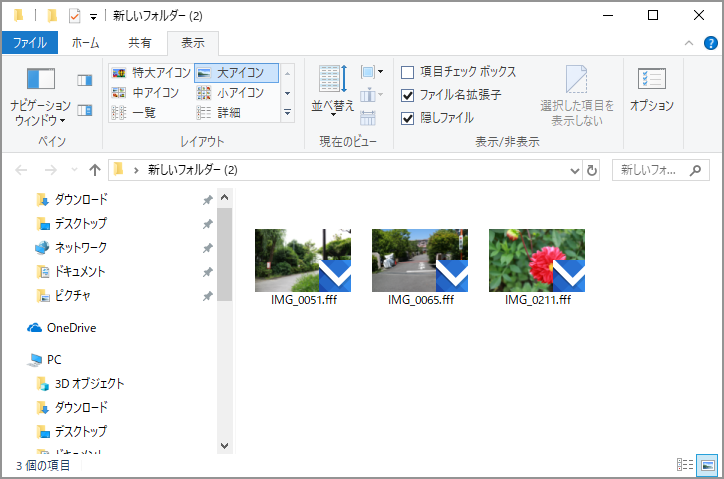Click address bar path 新しいフォルダー (2)

point(193,170)
